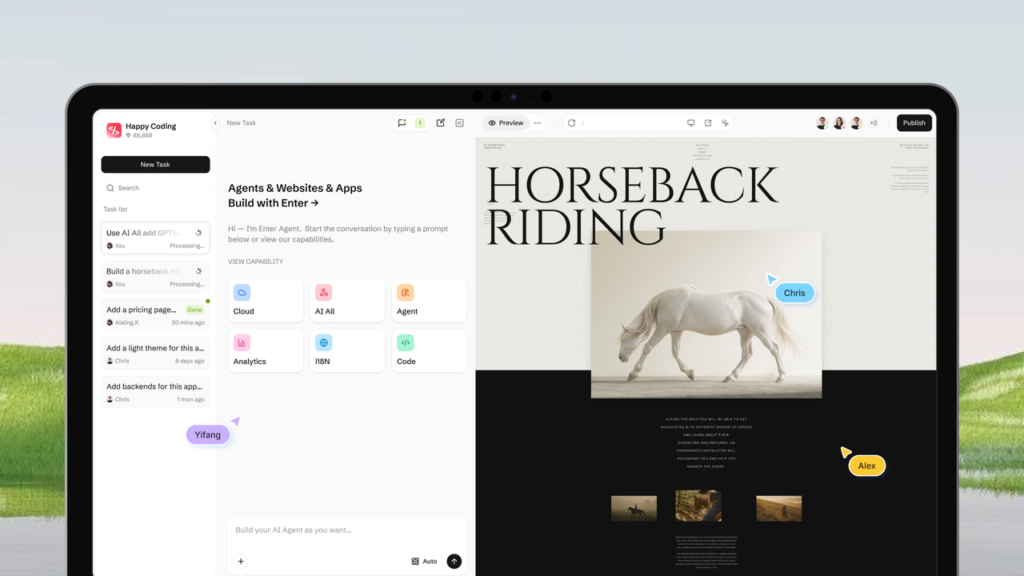This screenshot has width=1024, height=576.
Task: Reload the preview with the refresh icon
Action: pyautogui.click(x=571, y=123)
